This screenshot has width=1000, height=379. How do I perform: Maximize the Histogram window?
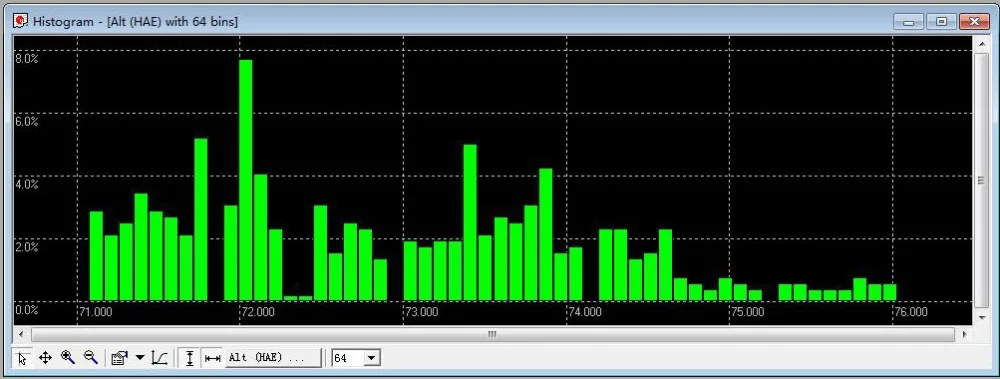(x=941, y=22)
